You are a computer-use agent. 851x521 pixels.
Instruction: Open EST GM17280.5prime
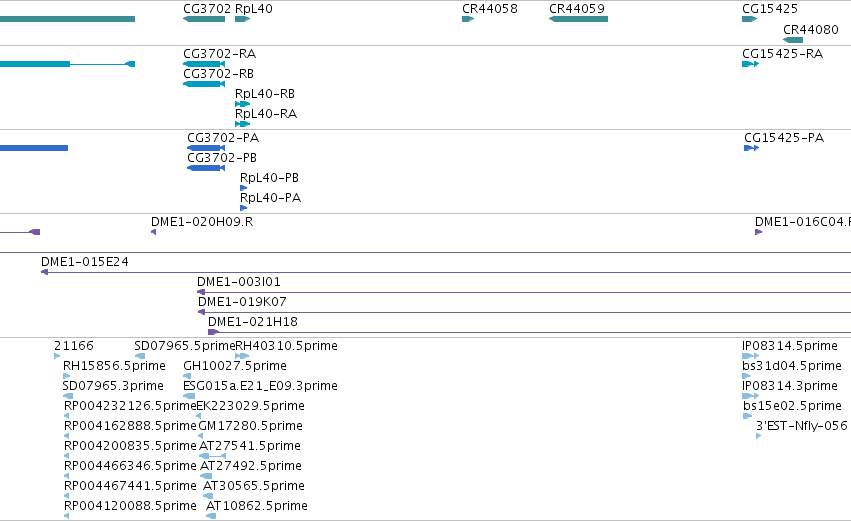pyautogui.click(x=201, y=436)
